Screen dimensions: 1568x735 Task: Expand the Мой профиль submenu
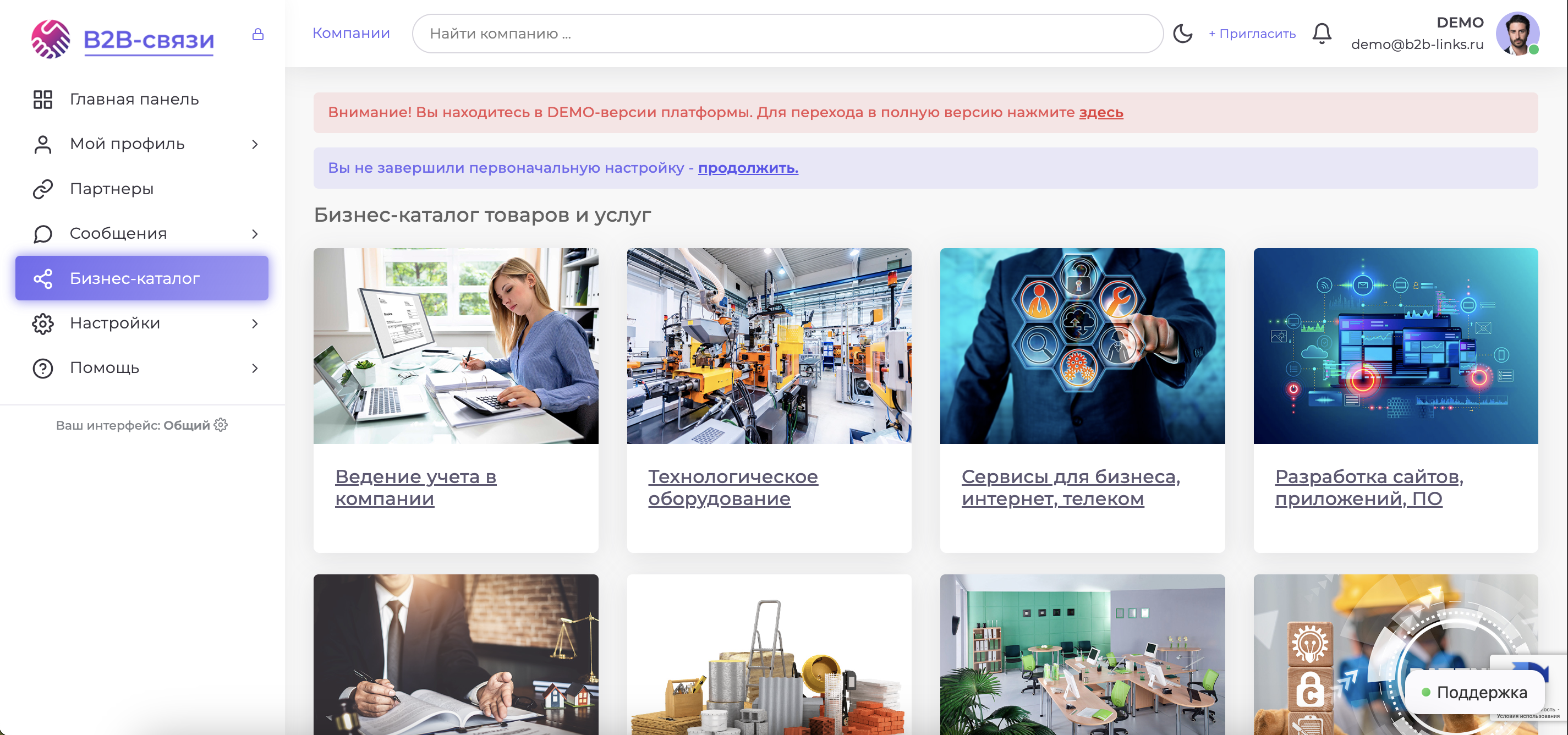coord(255,144)
